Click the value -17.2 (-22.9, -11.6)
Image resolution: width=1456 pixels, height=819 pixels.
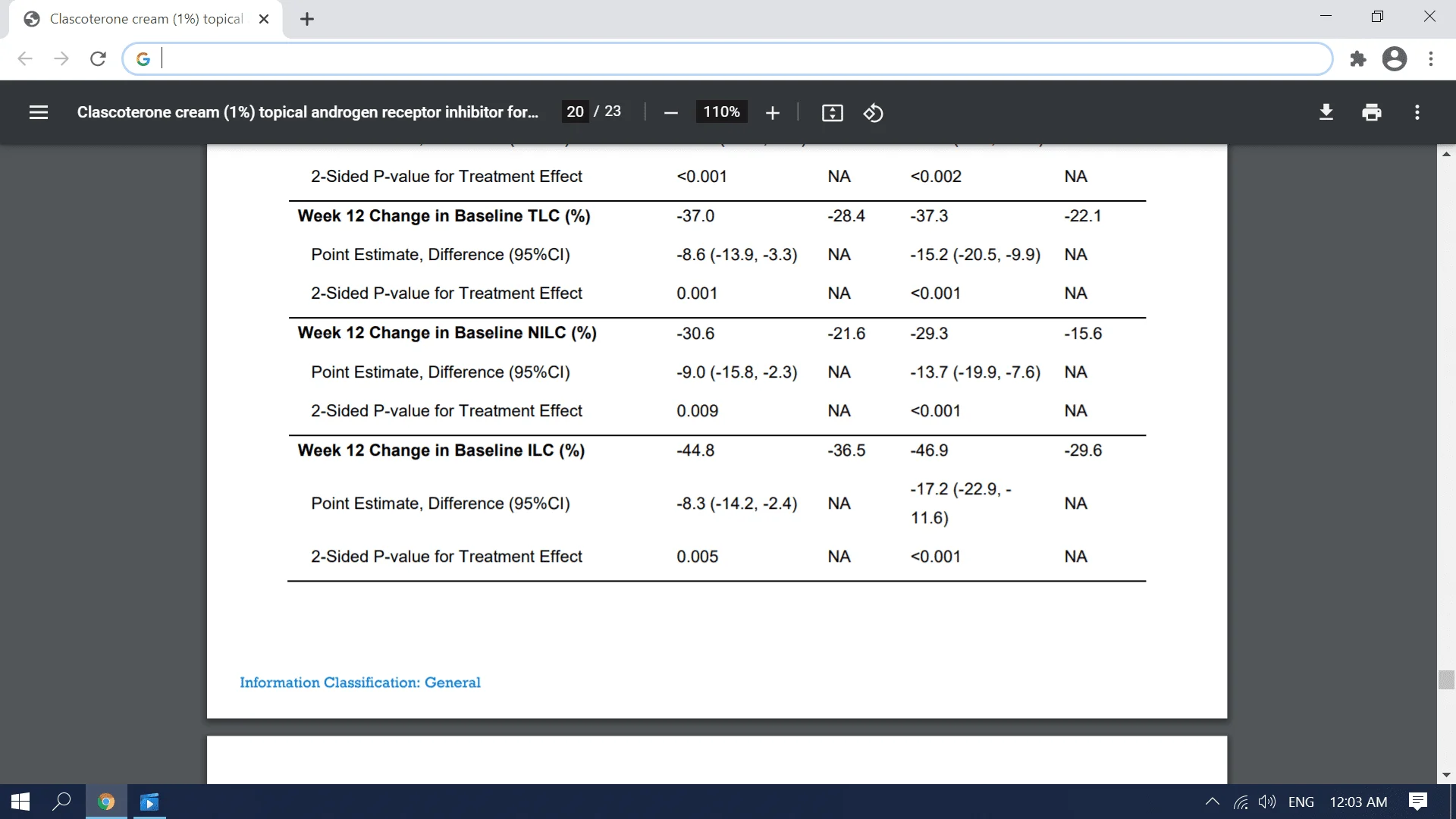961,504
